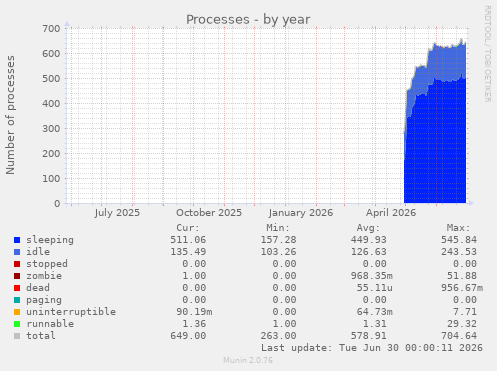Click the 'zombie' legend label

(44, 276)
